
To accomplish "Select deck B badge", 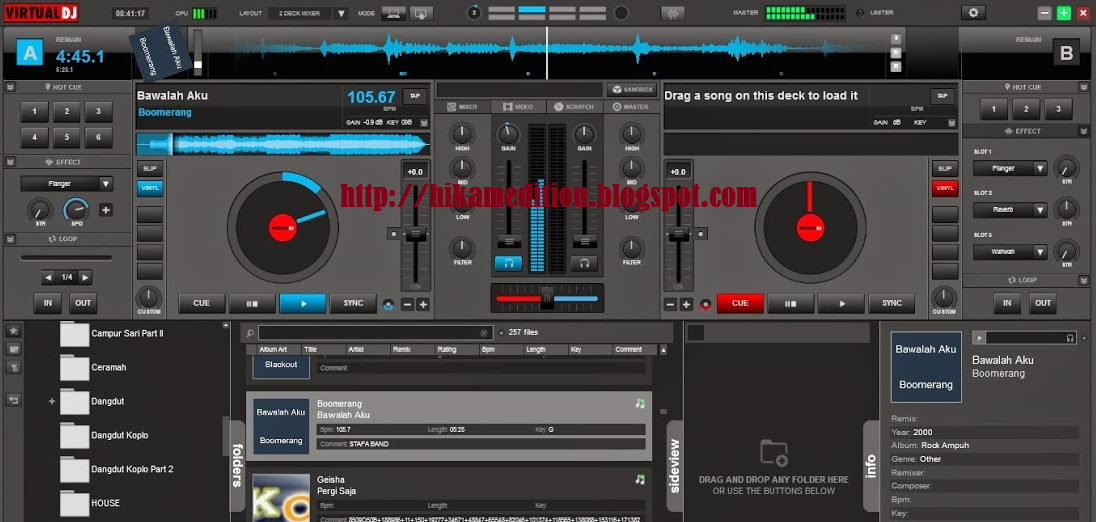I will click(x=1067, y=53).
